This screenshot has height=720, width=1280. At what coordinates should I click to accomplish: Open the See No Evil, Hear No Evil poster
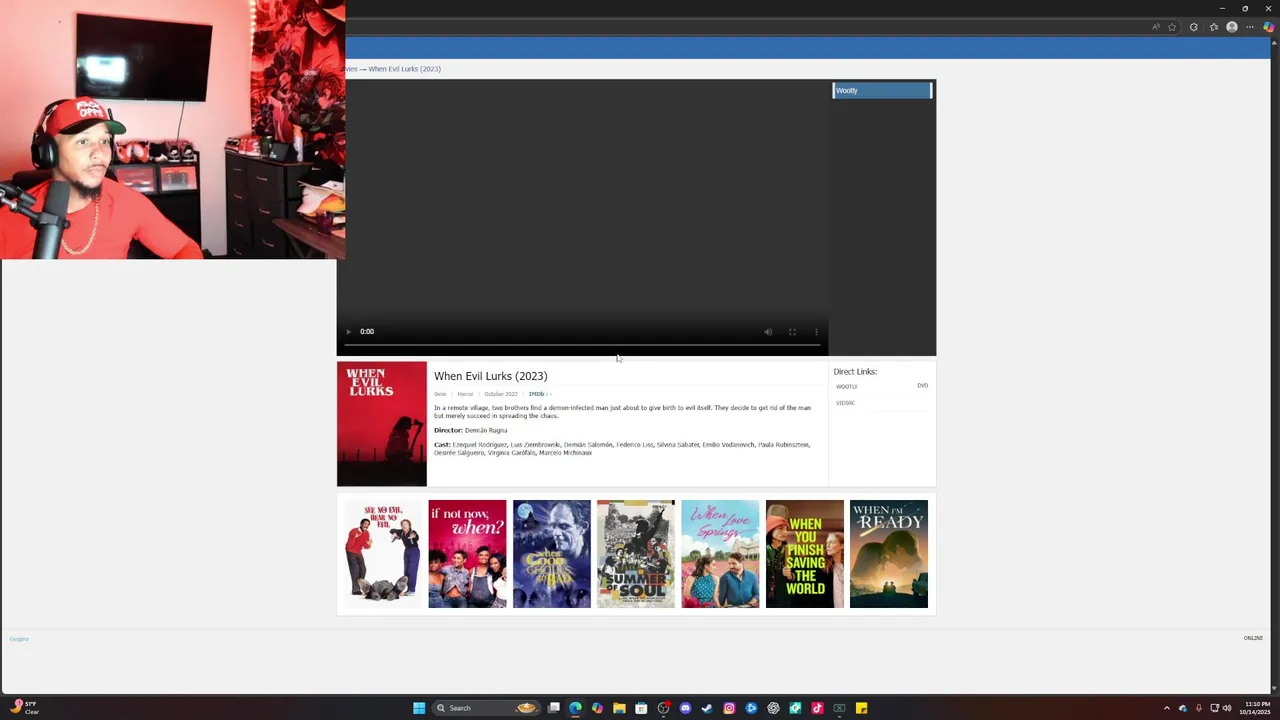[x=383, y=554]
